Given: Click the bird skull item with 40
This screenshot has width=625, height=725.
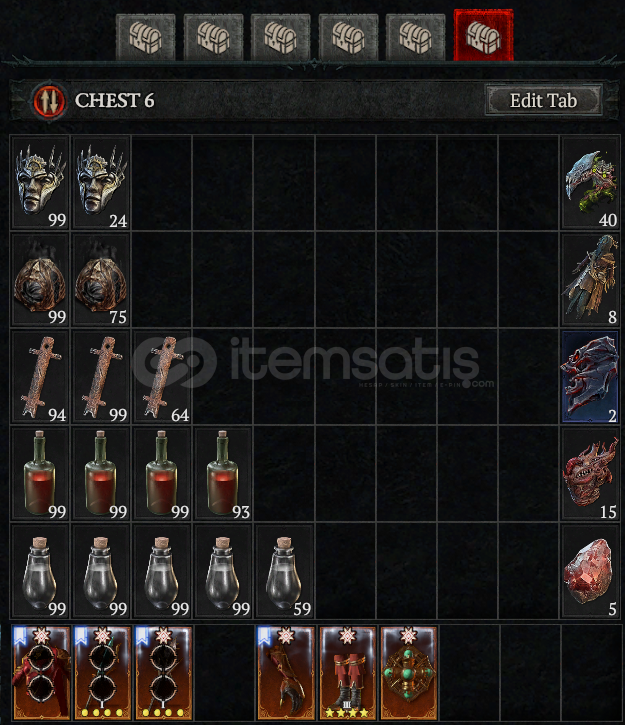Looking at the screenshot, I should [590, 183].
